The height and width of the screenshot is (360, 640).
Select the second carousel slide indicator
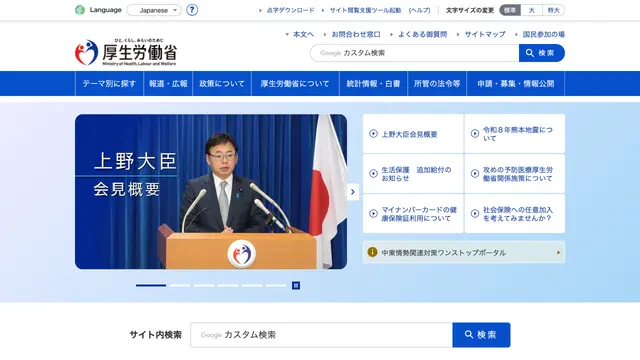(180, 285)
